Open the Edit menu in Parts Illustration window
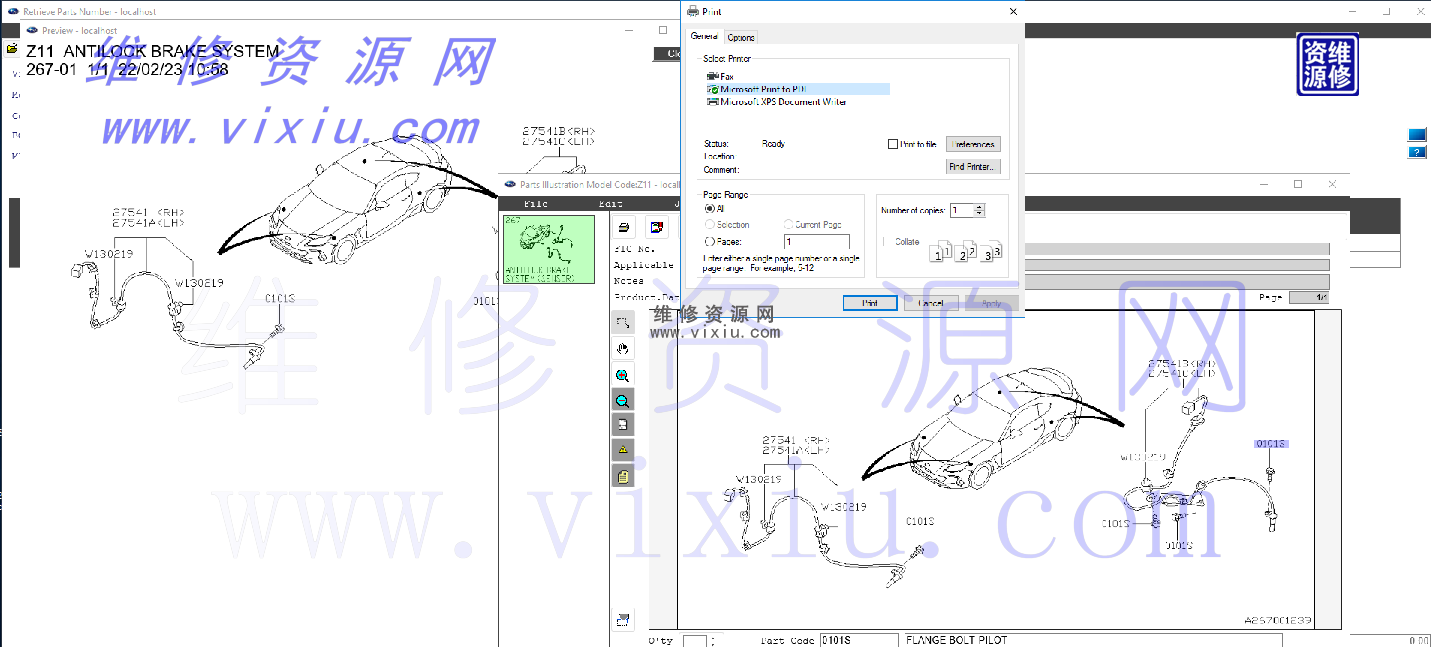Screen dimensions: 1431x647 (610, 204)
